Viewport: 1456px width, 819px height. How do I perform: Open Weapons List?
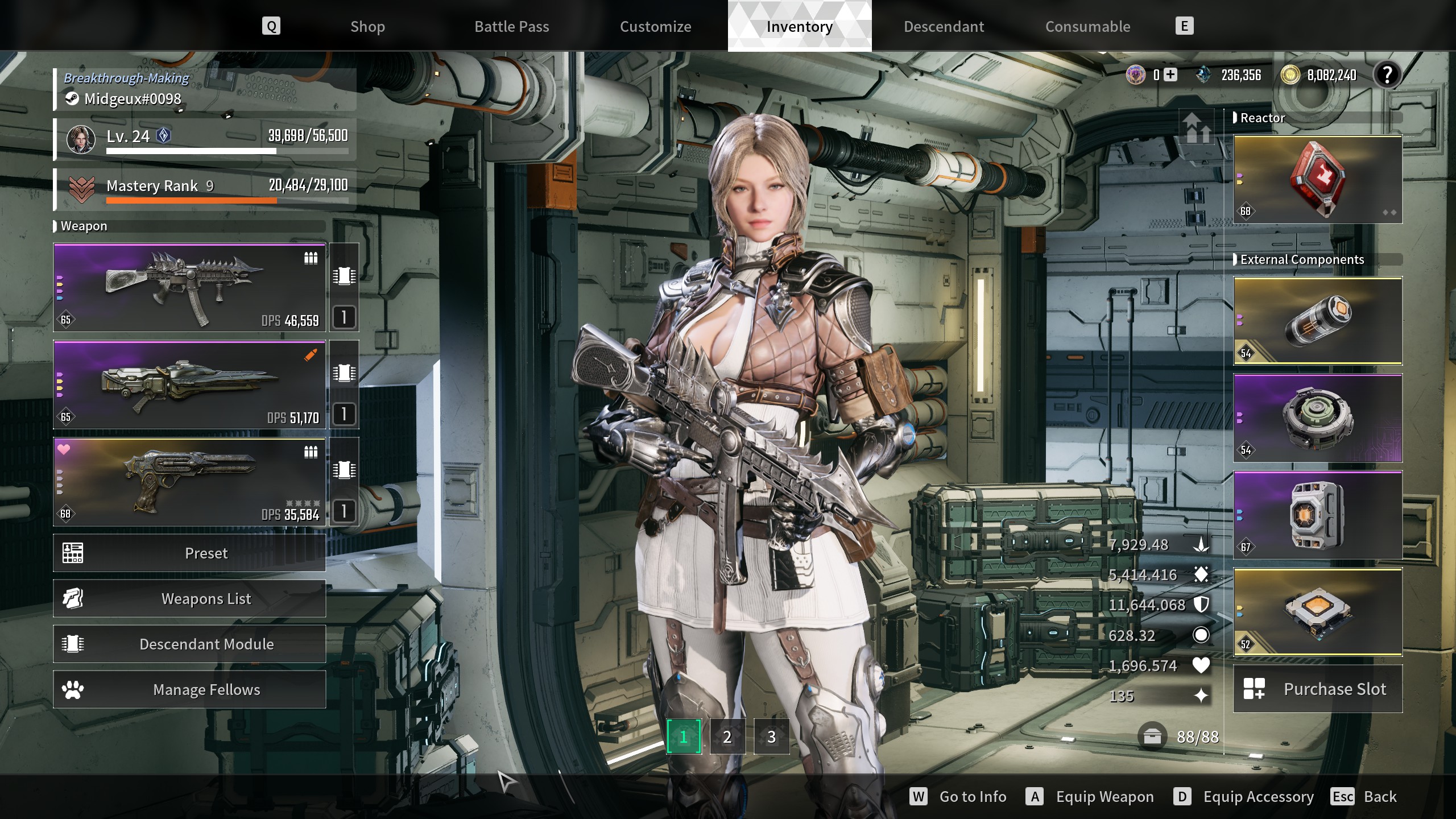coord(189,598)
